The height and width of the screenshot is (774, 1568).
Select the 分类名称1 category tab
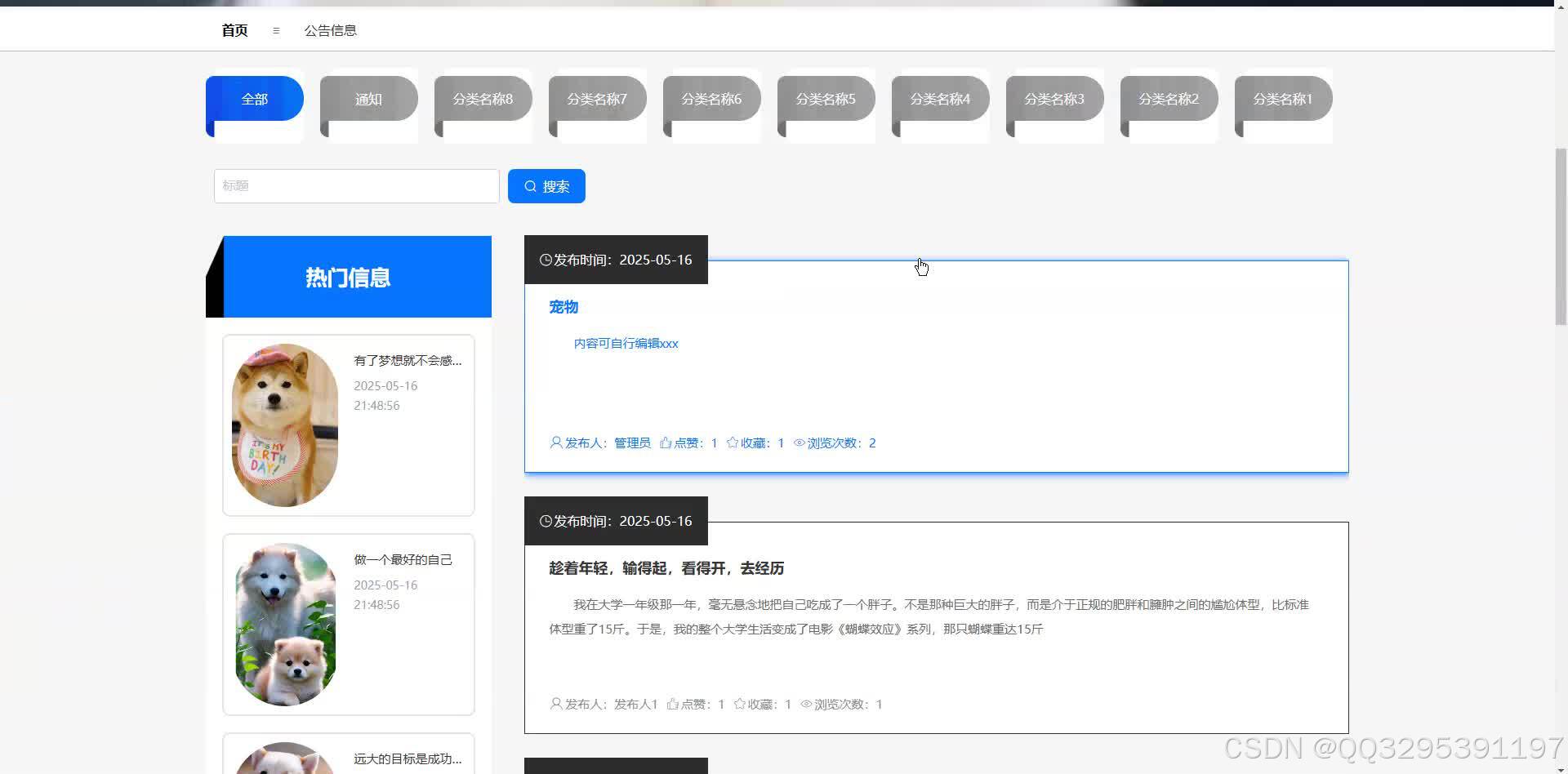pos(1283,98)
